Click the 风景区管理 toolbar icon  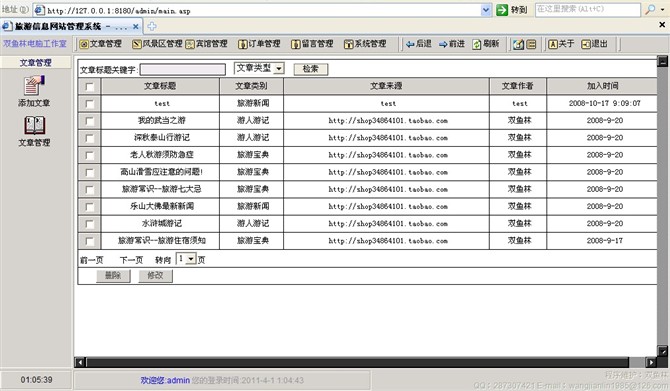click(137, 44)
